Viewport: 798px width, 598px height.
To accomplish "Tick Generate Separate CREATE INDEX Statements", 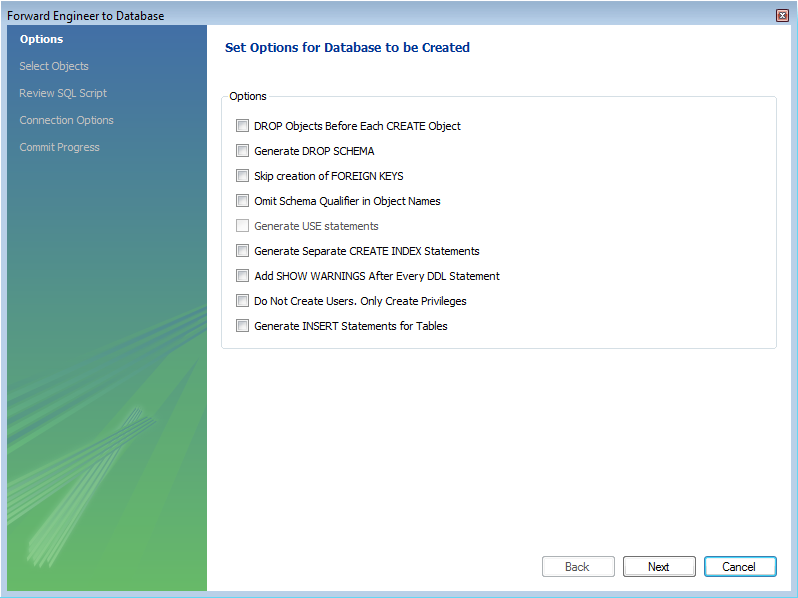I will pos(242,251).
